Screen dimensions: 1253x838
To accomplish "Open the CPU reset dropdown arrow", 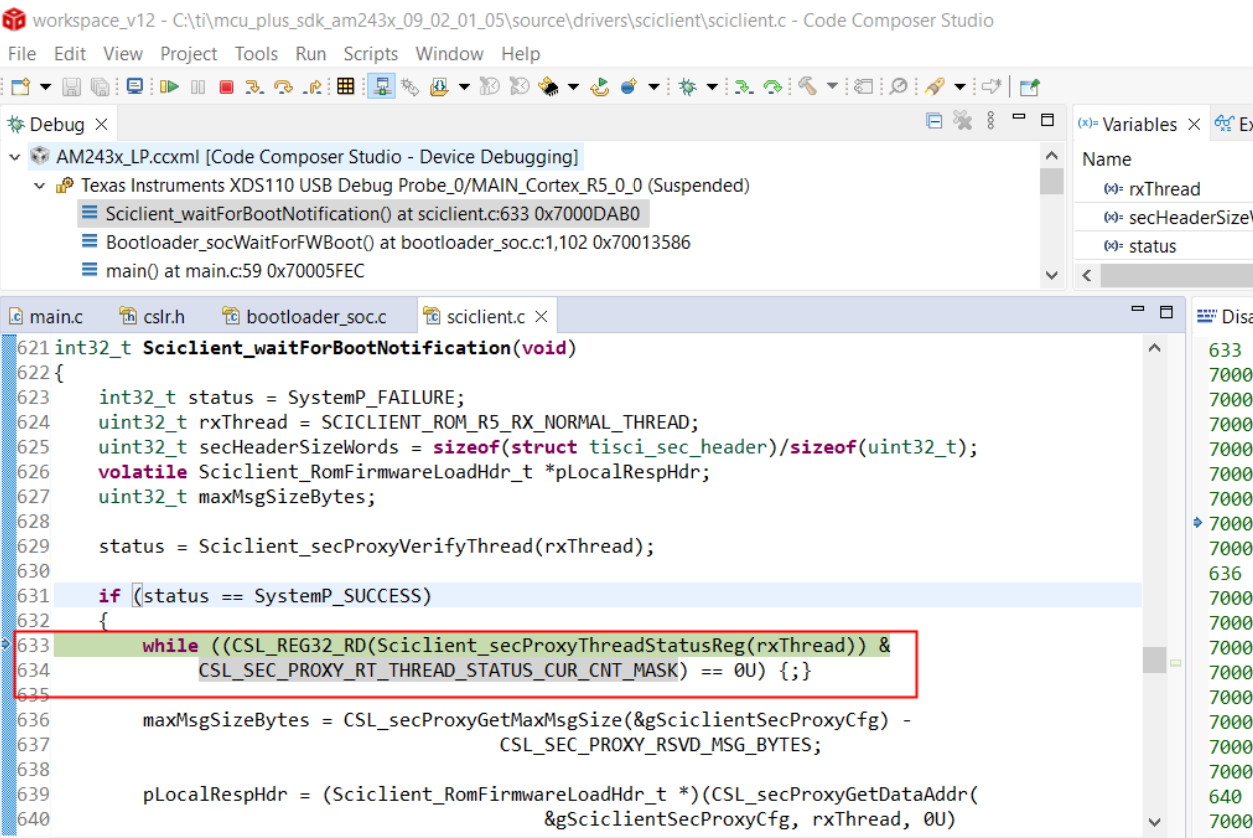I will pyautogui.click(x=573, y=87).
